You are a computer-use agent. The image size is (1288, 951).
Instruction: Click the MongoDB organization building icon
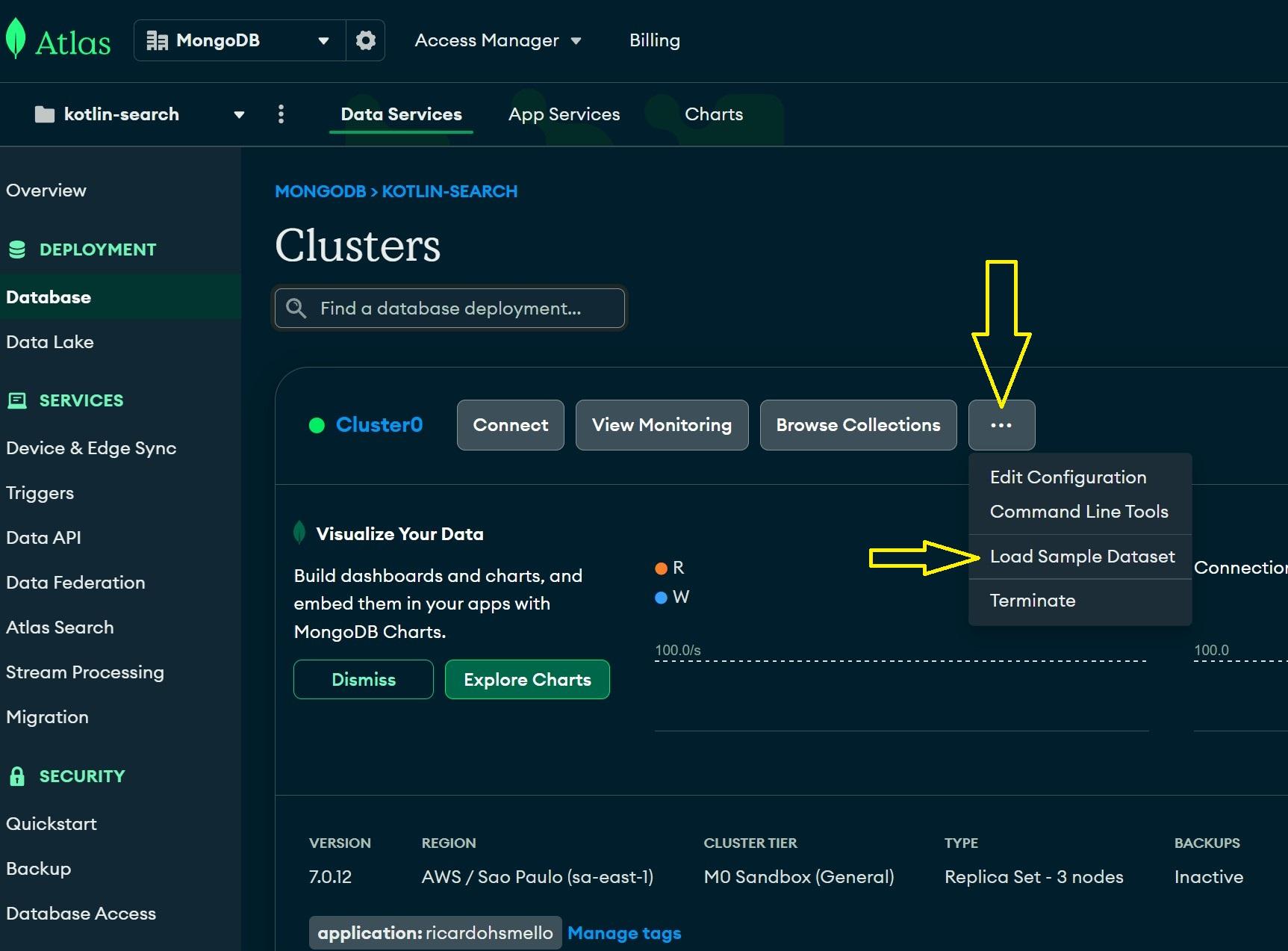tap(157, 40)
